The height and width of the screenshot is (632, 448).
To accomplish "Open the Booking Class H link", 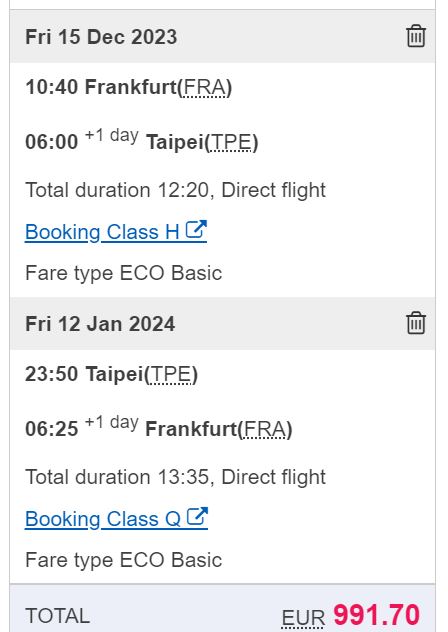I will (116, 232).
